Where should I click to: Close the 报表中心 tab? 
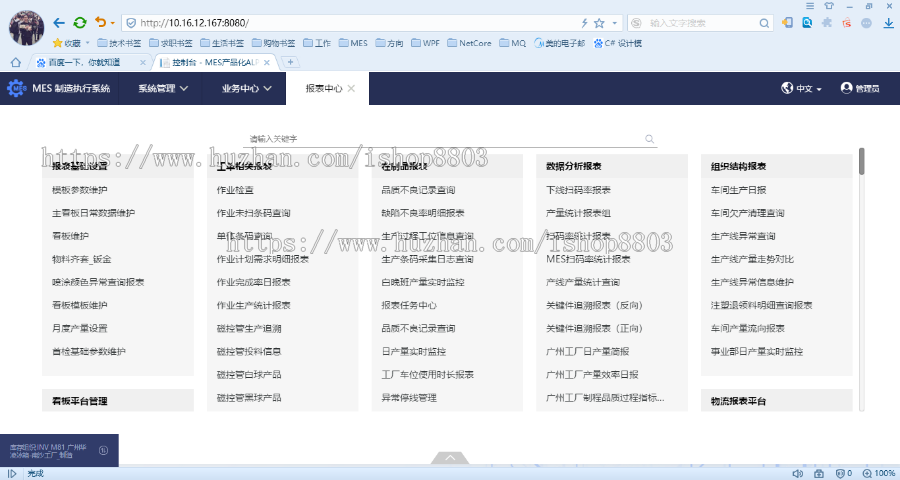[351, 88]
